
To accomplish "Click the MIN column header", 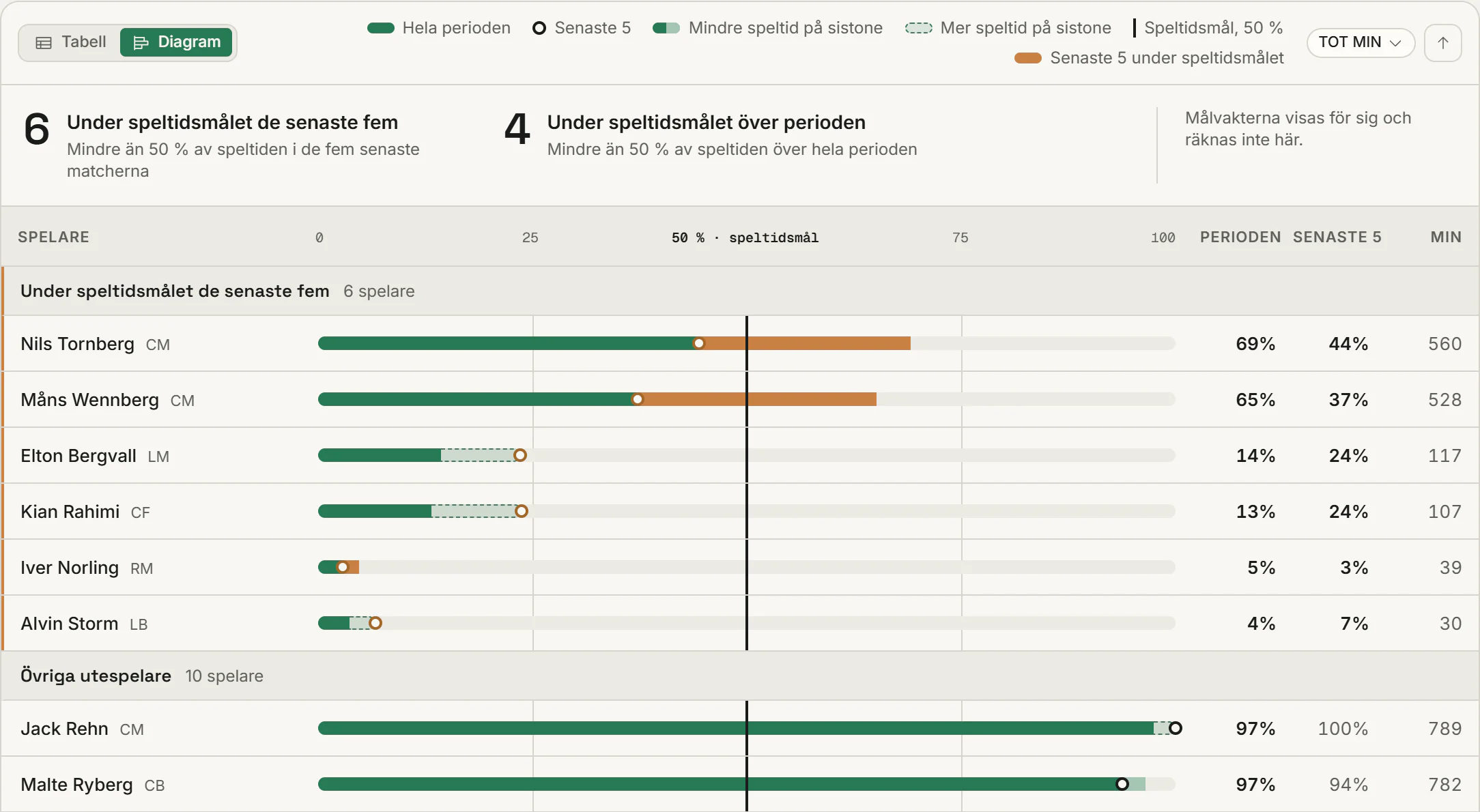I will pyautogui.click(x=1445, y=237).
